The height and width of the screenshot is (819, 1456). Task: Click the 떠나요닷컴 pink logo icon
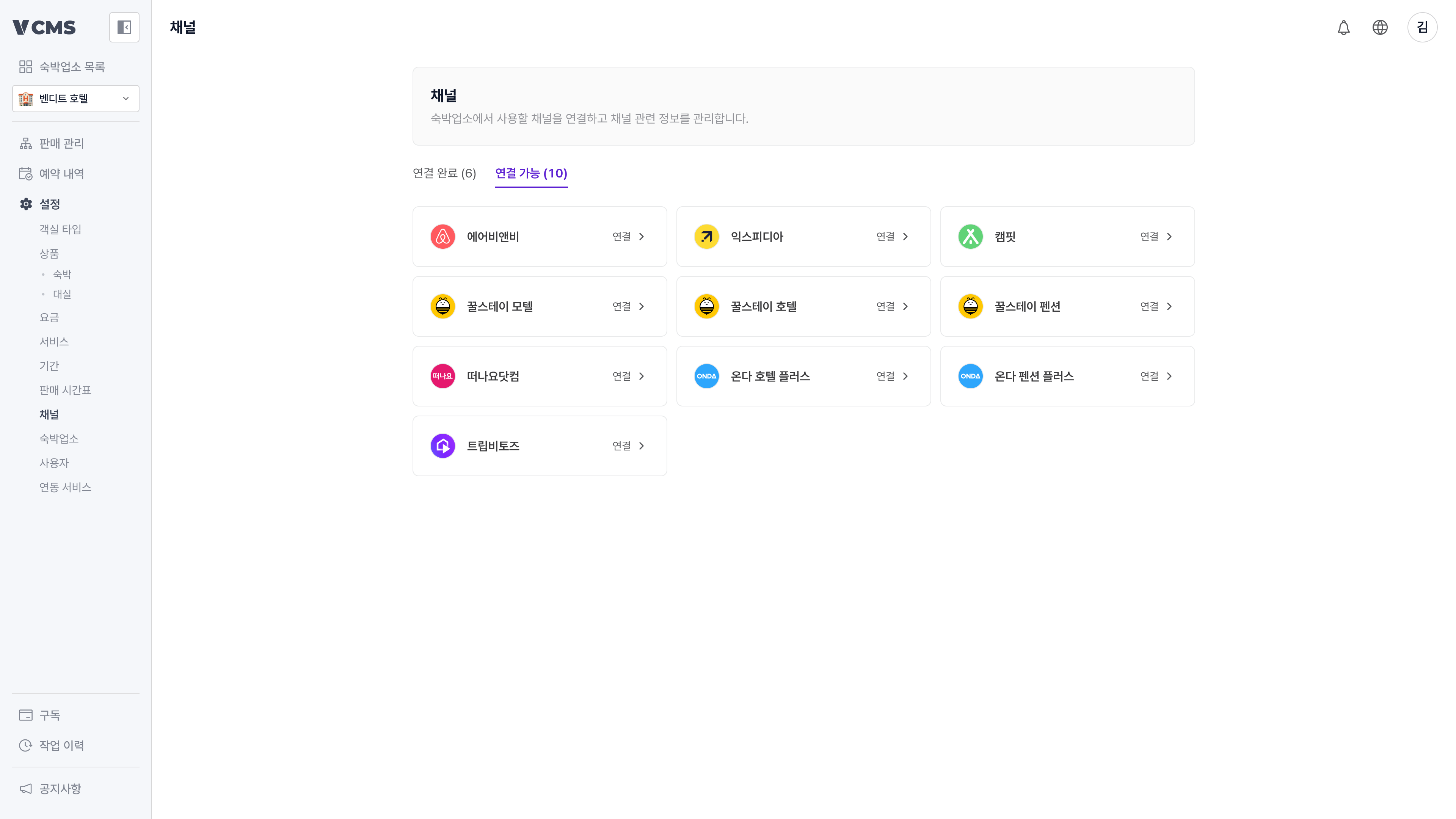coord(442,377)
